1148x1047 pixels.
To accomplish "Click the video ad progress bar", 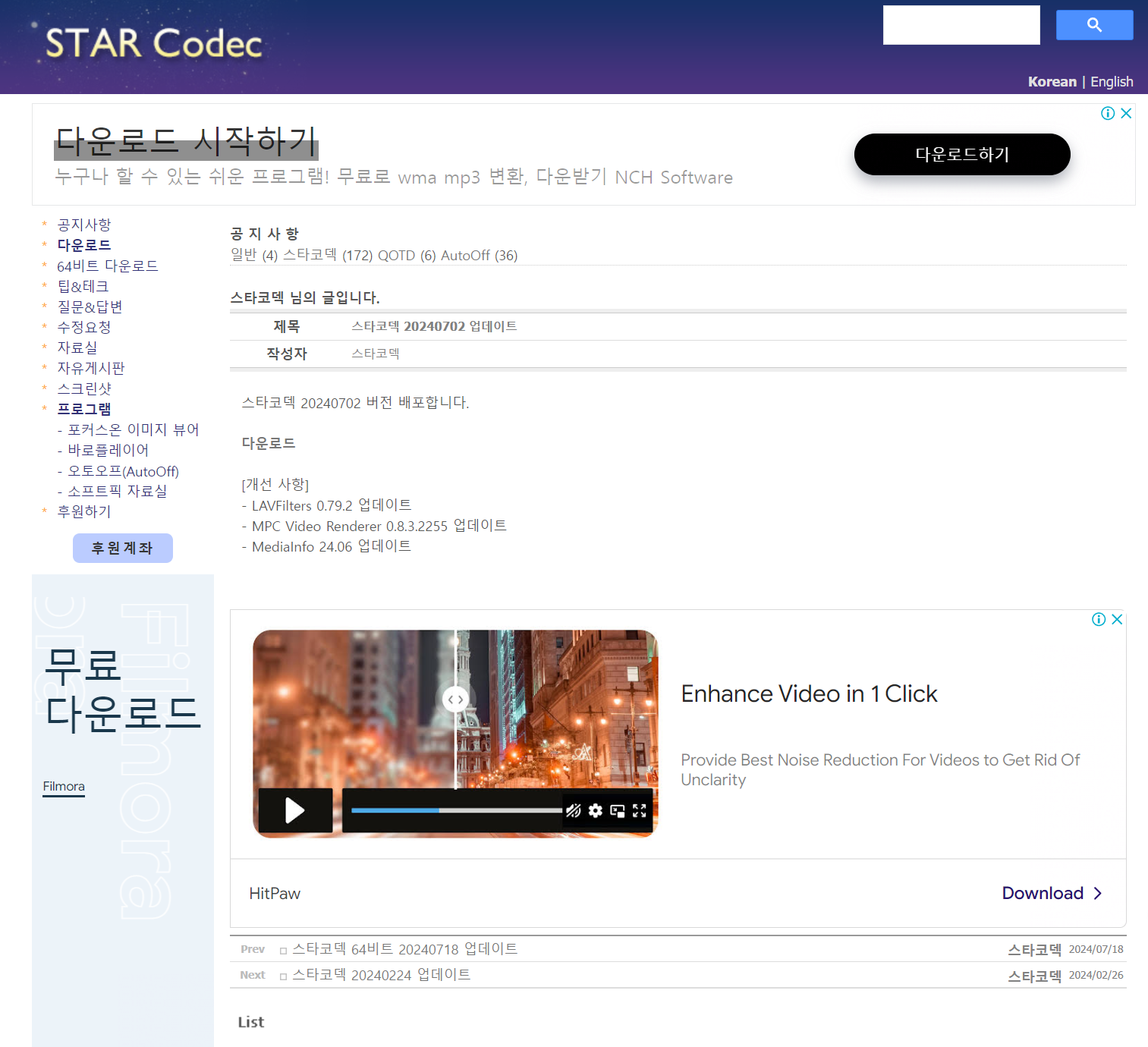I will 457,810.
